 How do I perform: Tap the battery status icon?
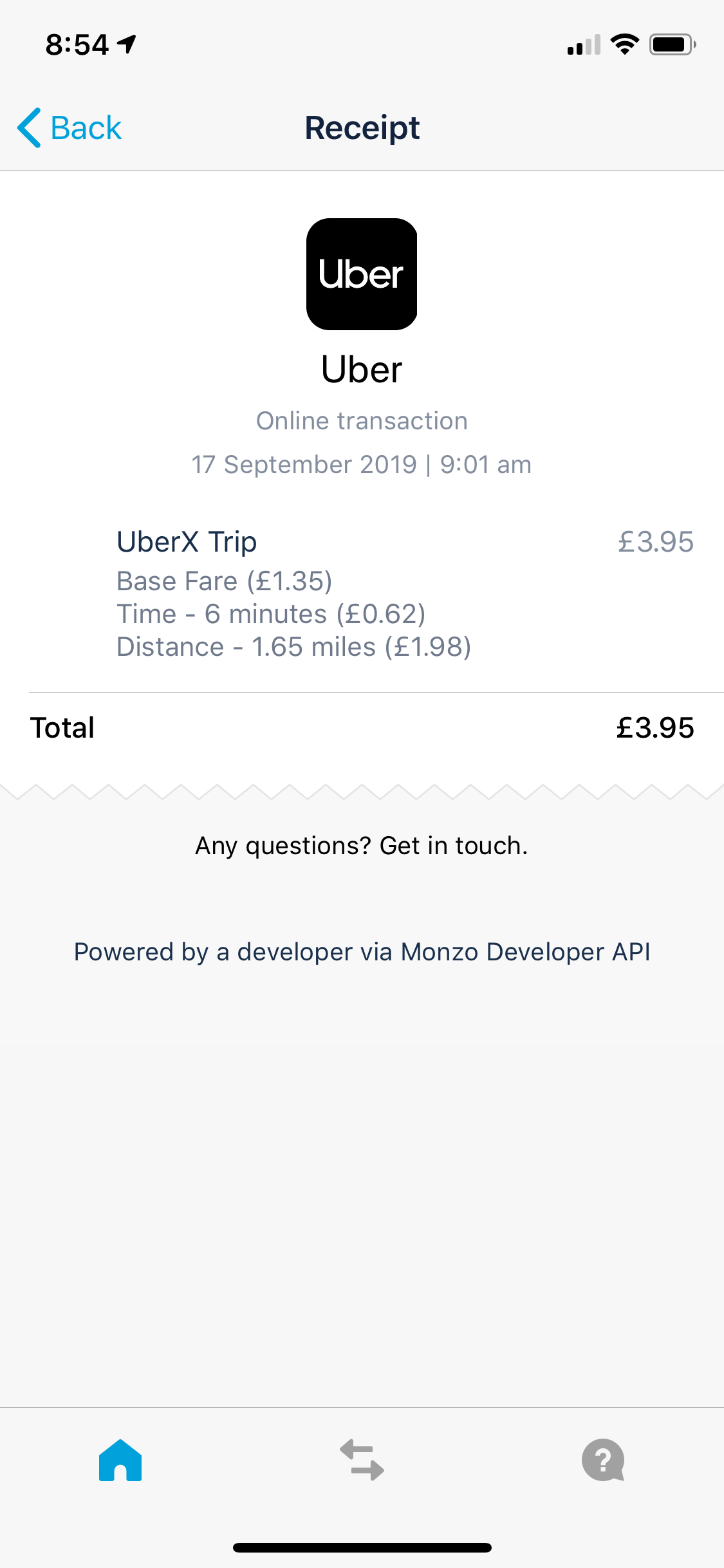click(x=672, y=44)
